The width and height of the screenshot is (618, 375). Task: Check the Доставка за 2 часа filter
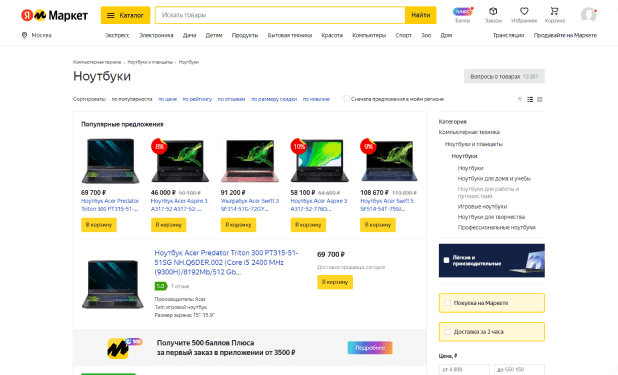[x=448, y=332]
